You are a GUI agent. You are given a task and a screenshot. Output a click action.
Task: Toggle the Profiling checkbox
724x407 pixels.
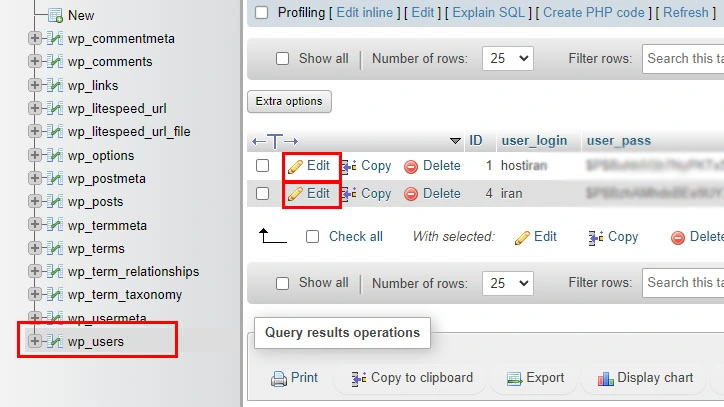coord(261,12)
